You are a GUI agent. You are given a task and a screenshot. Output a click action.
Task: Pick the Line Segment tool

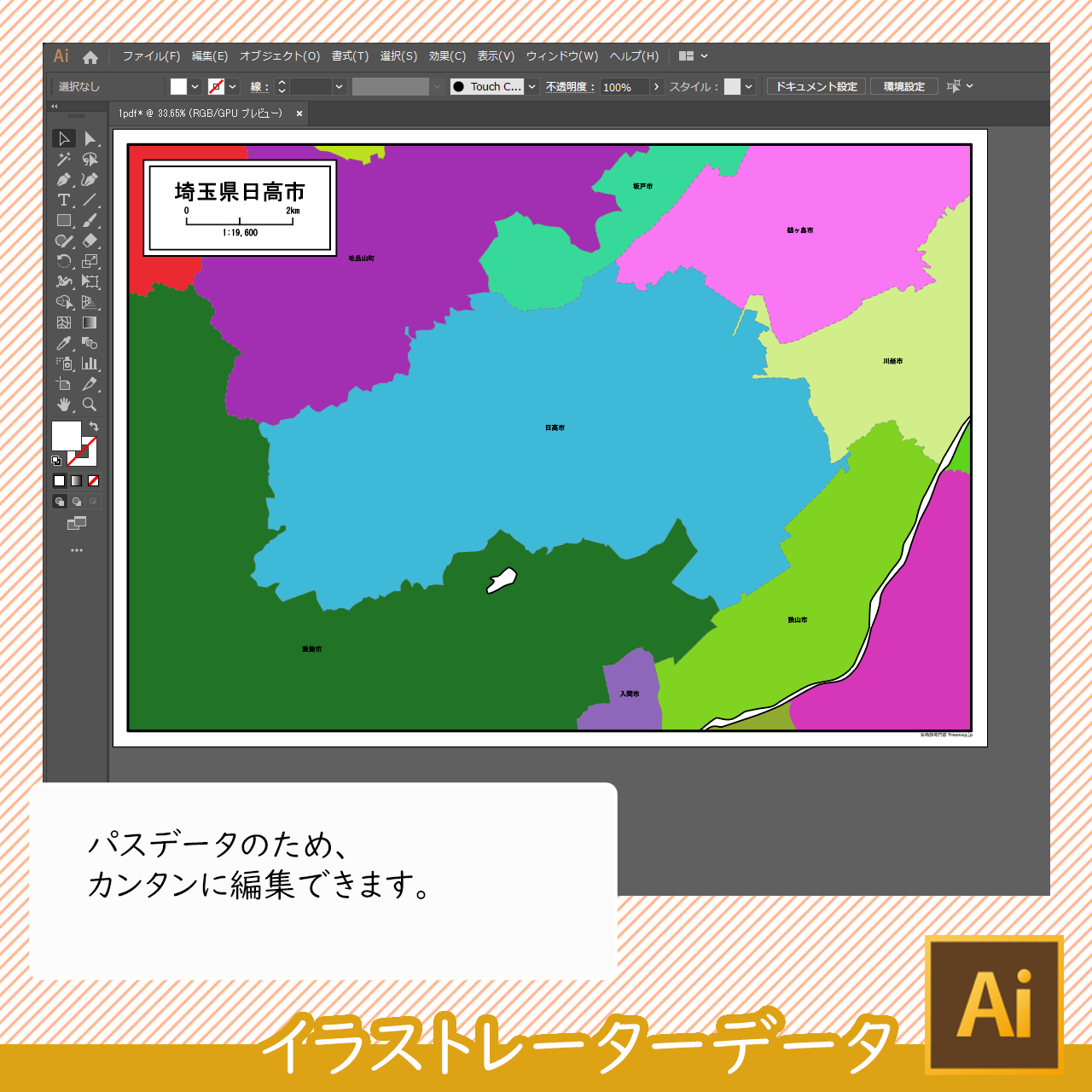[90, 200]
